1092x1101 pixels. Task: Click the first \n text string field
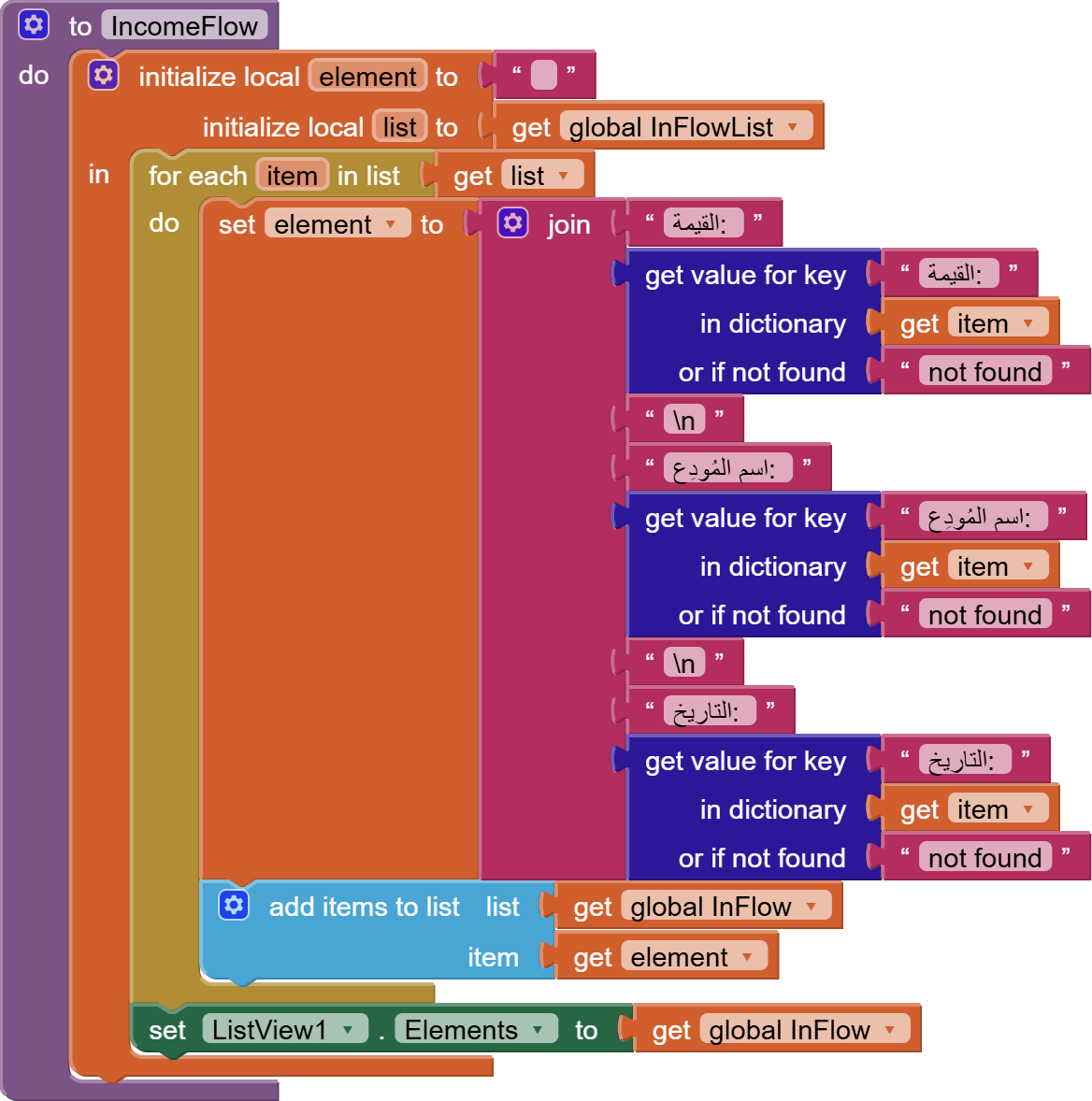(684, 420)
